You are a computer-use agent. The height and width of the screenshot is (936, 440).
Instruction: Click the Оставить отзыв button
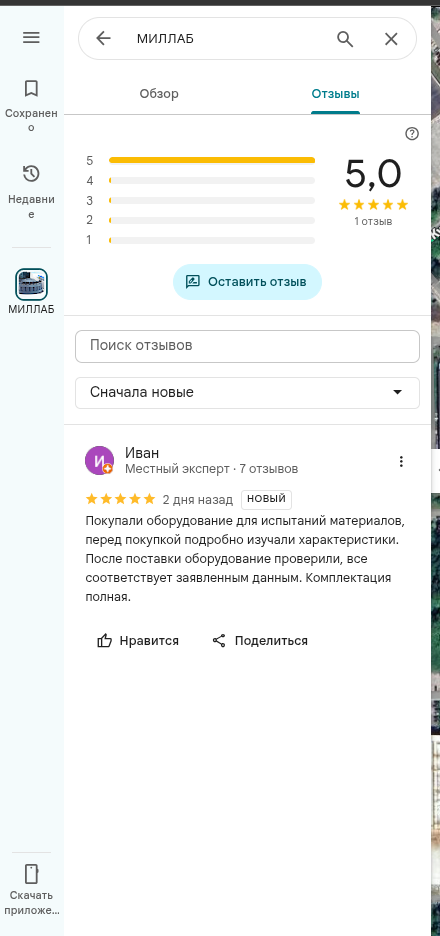[x=247, y=282]
